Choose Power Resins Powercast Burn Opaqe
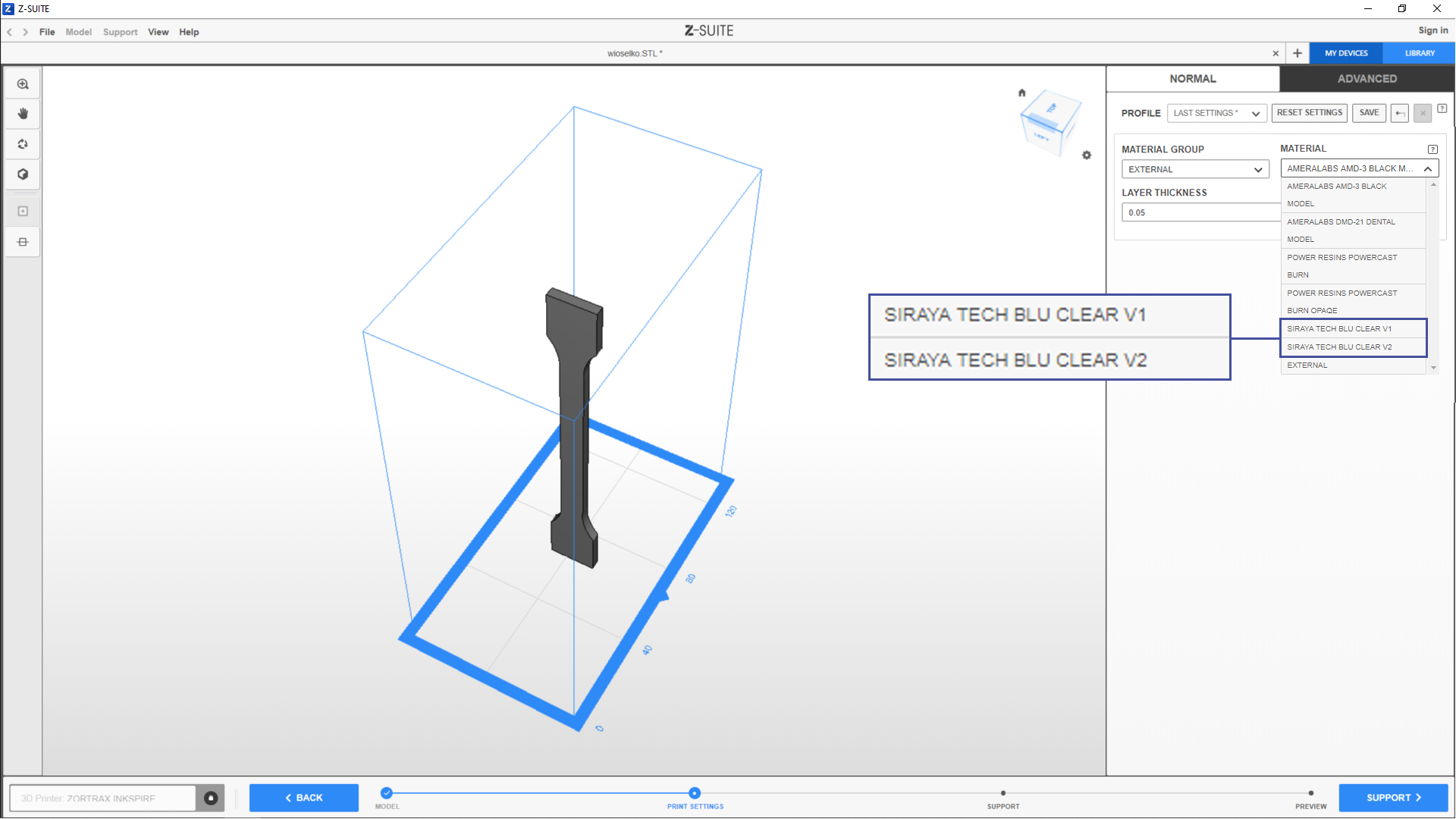This screenshot has width=1456, height=819. 1354,302
